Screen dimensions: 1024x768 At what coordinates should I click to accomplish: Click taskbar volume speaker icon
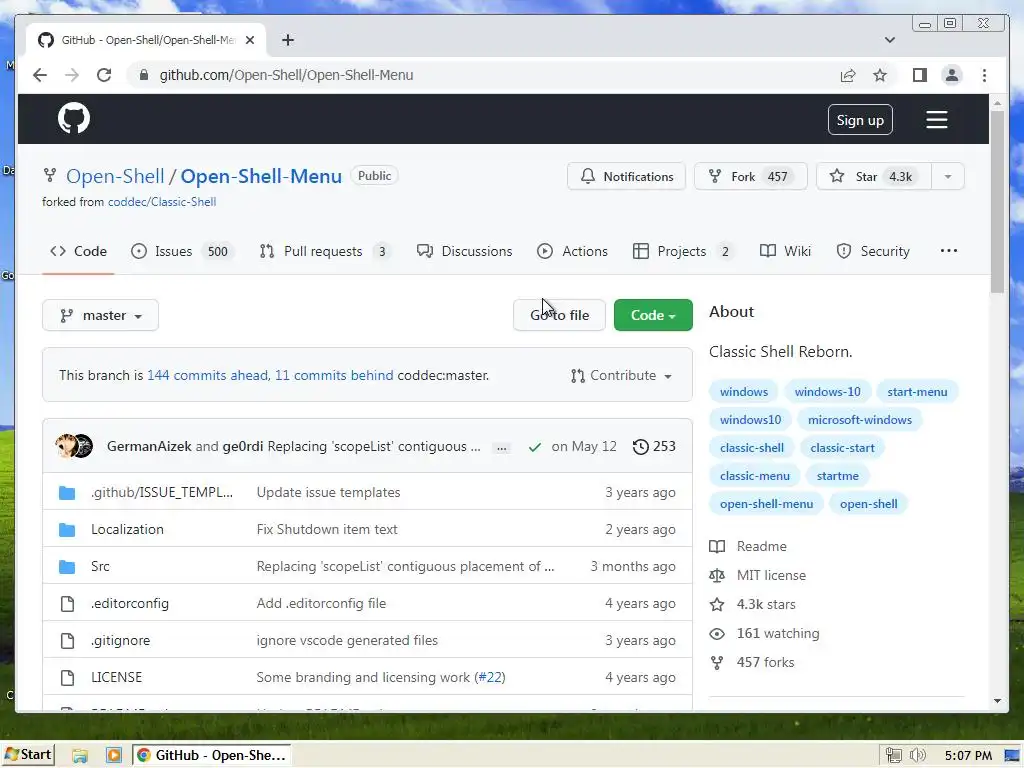(917, 756)
